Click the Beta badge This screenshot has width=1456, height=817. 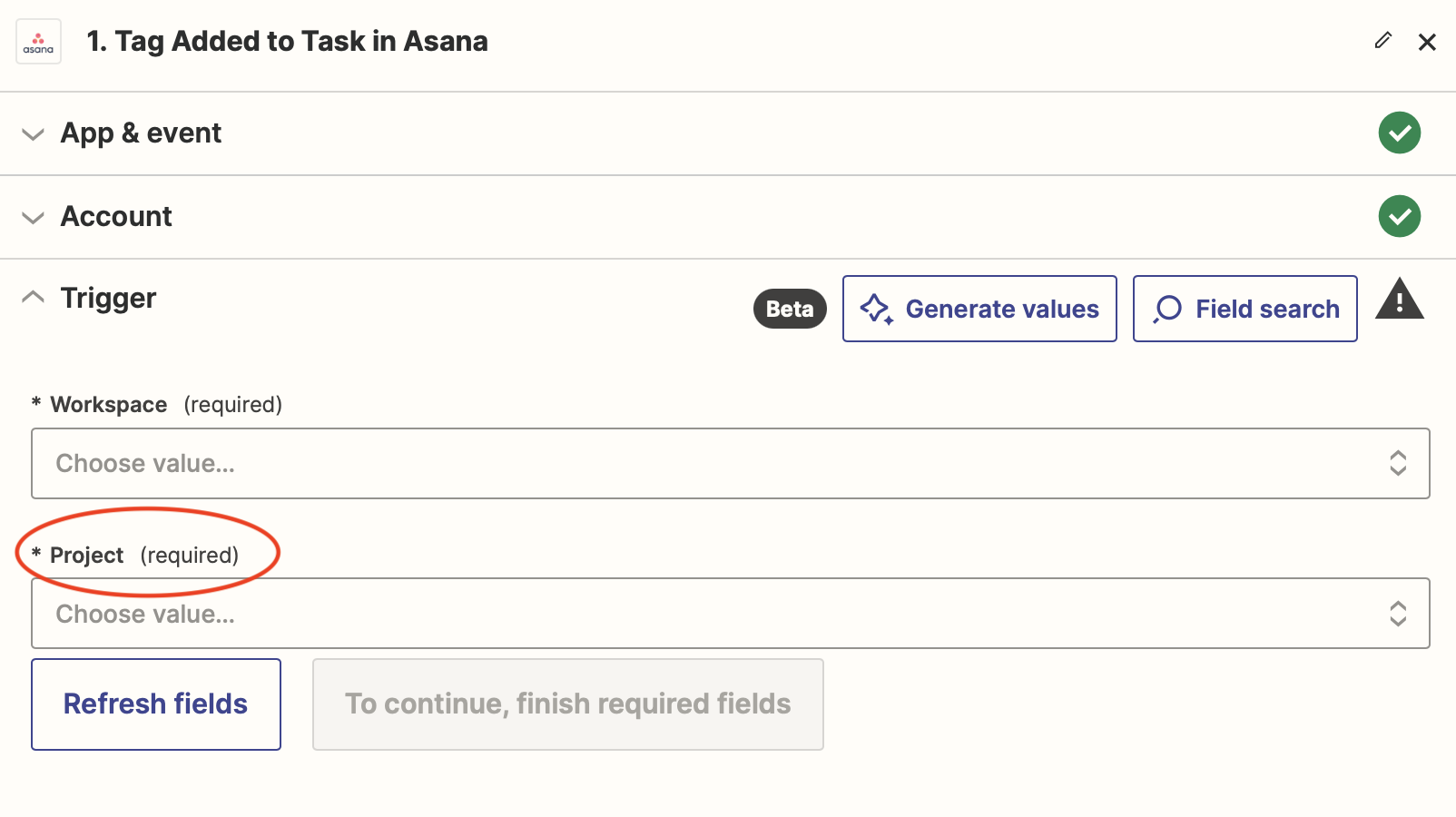pos(790,309)
